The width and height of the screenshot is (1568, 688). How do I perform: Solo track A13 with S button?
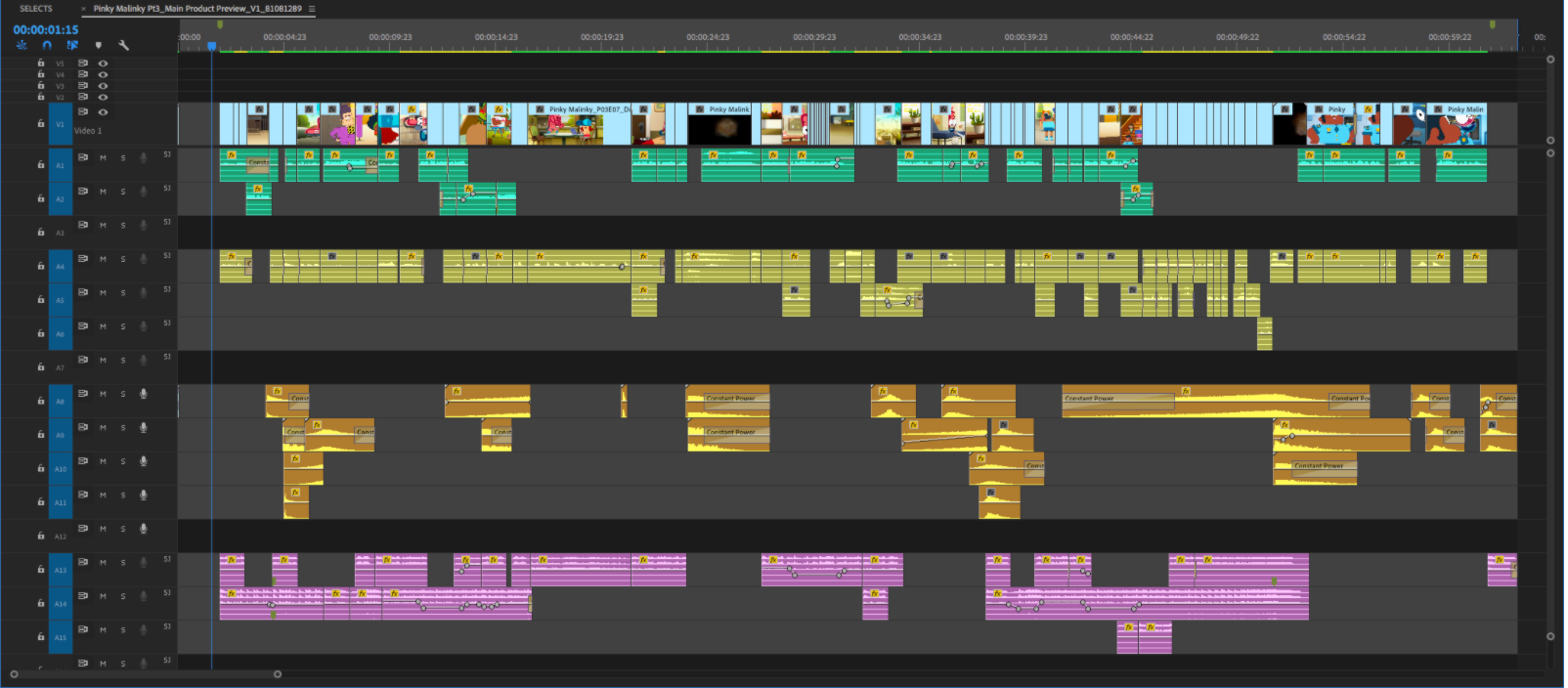123,563
